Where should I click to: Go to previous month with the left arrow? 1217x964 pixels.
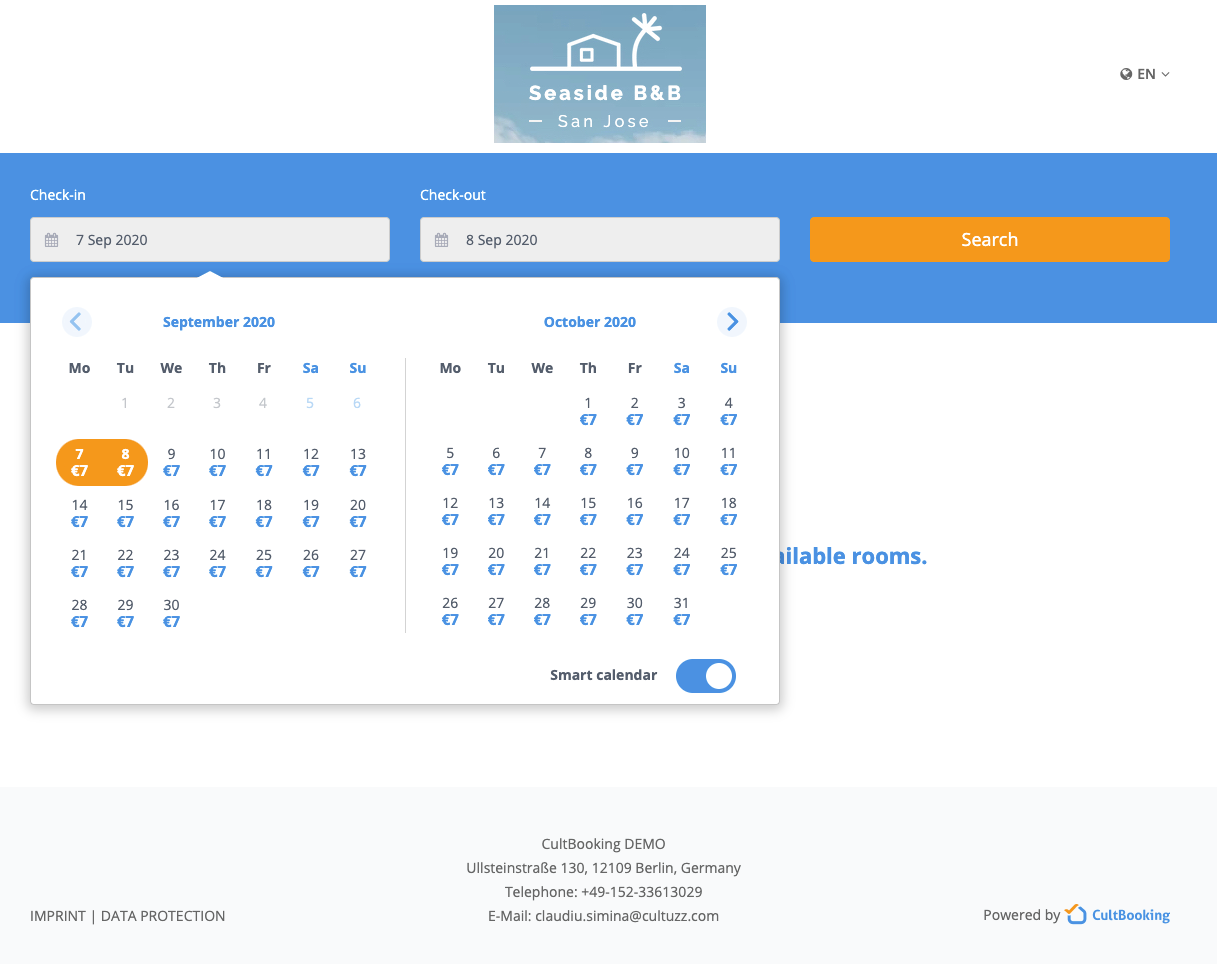[x=76, y=321]
